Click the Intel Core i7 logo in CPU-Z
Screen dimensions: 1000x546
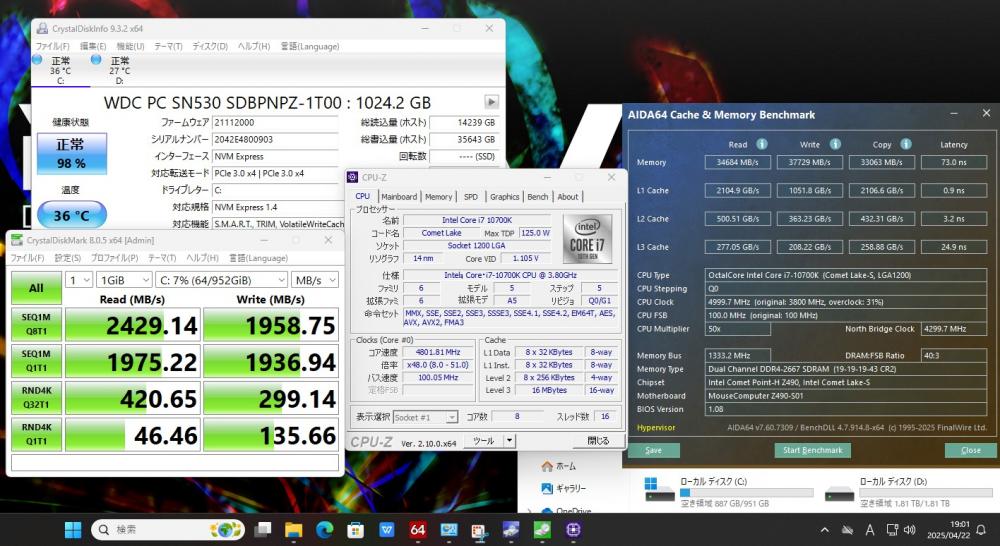(587, 239)
